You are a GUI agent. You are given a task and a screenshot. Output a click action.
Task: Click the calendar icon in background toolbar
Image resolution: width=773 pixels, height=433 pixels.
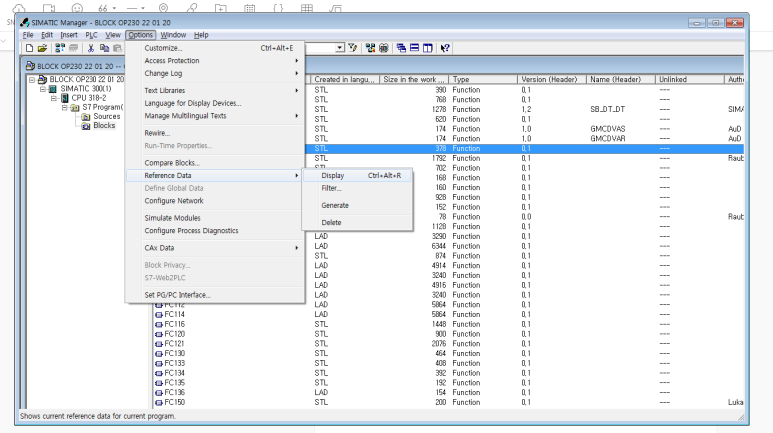point(249,8)
